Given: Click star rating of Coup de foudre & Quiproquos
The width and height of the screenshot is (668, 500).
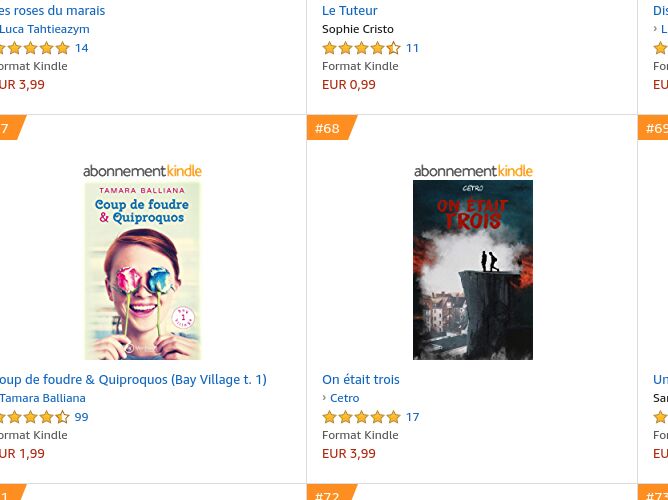Looking at the screenshot, I should click(34, 417).
